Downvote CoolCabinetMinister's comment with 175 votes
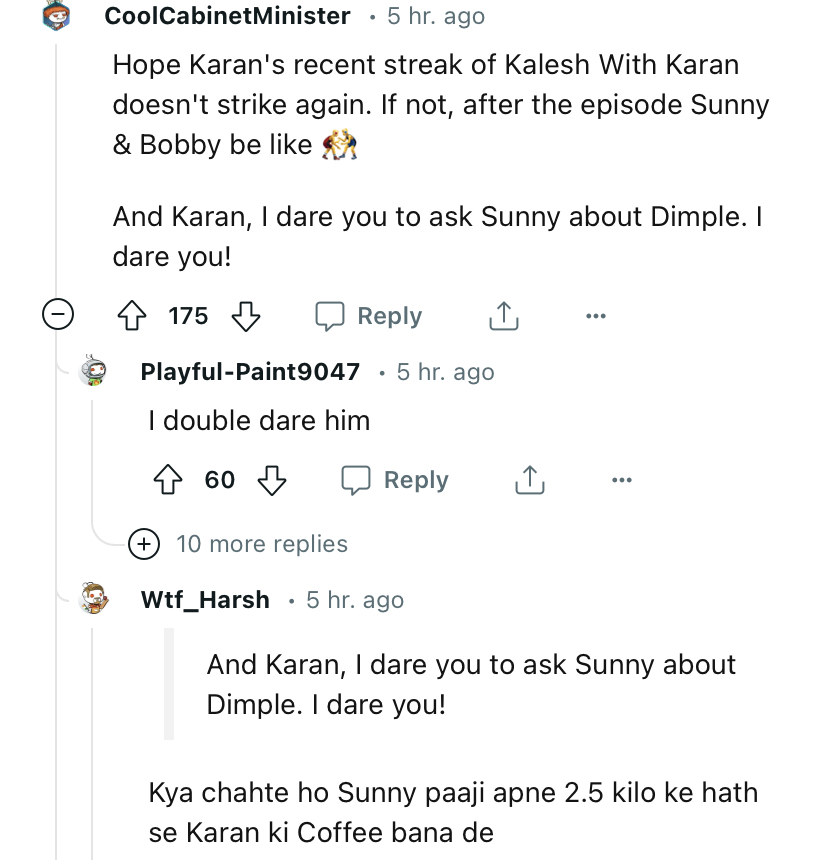Viewport: 824px width, 860px height. tap(246, 317)
